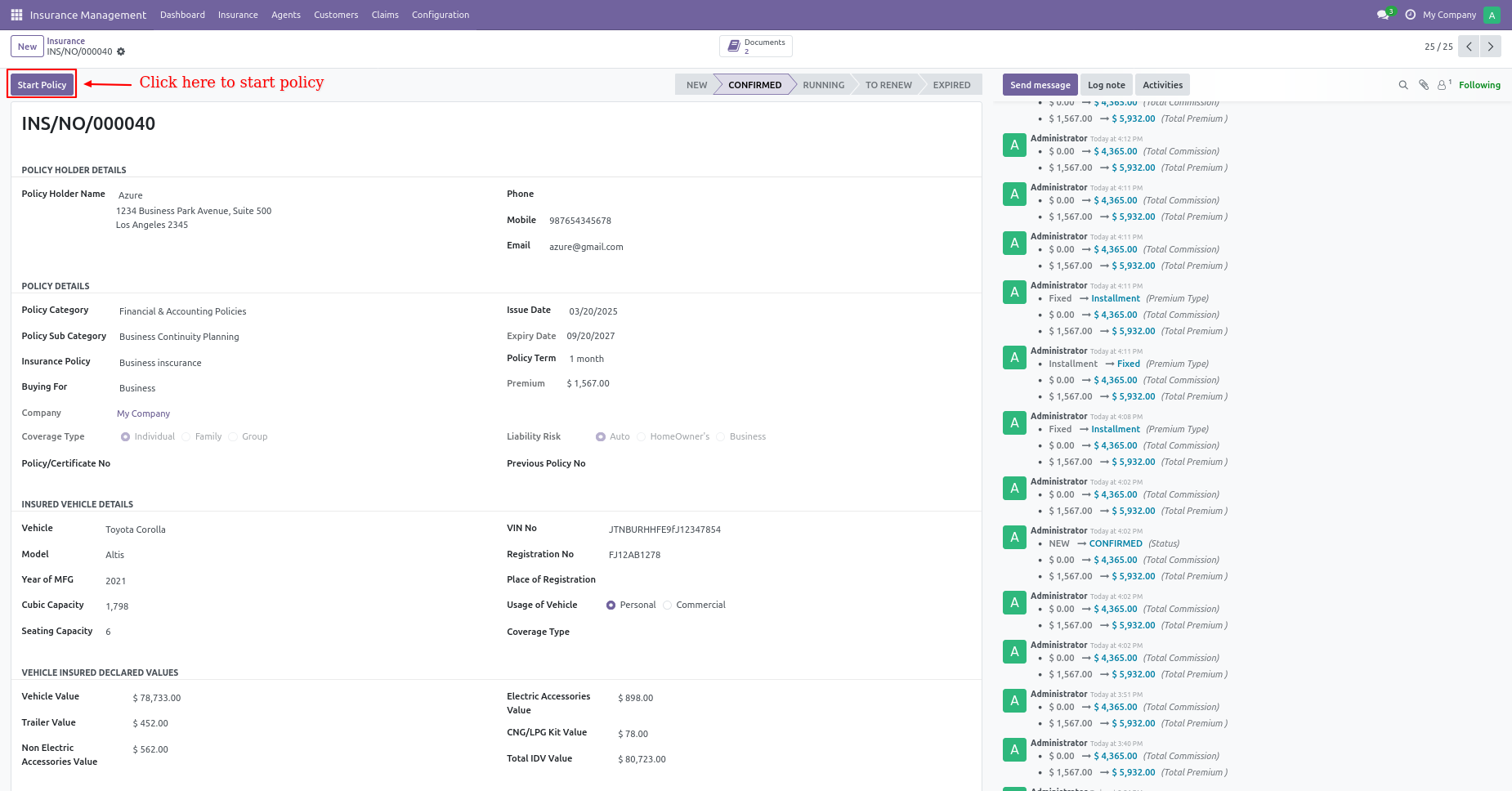This screenshot has width=1512, height=791.
Task: Select the CONFIRMED status stage
Action: point(754,85)
